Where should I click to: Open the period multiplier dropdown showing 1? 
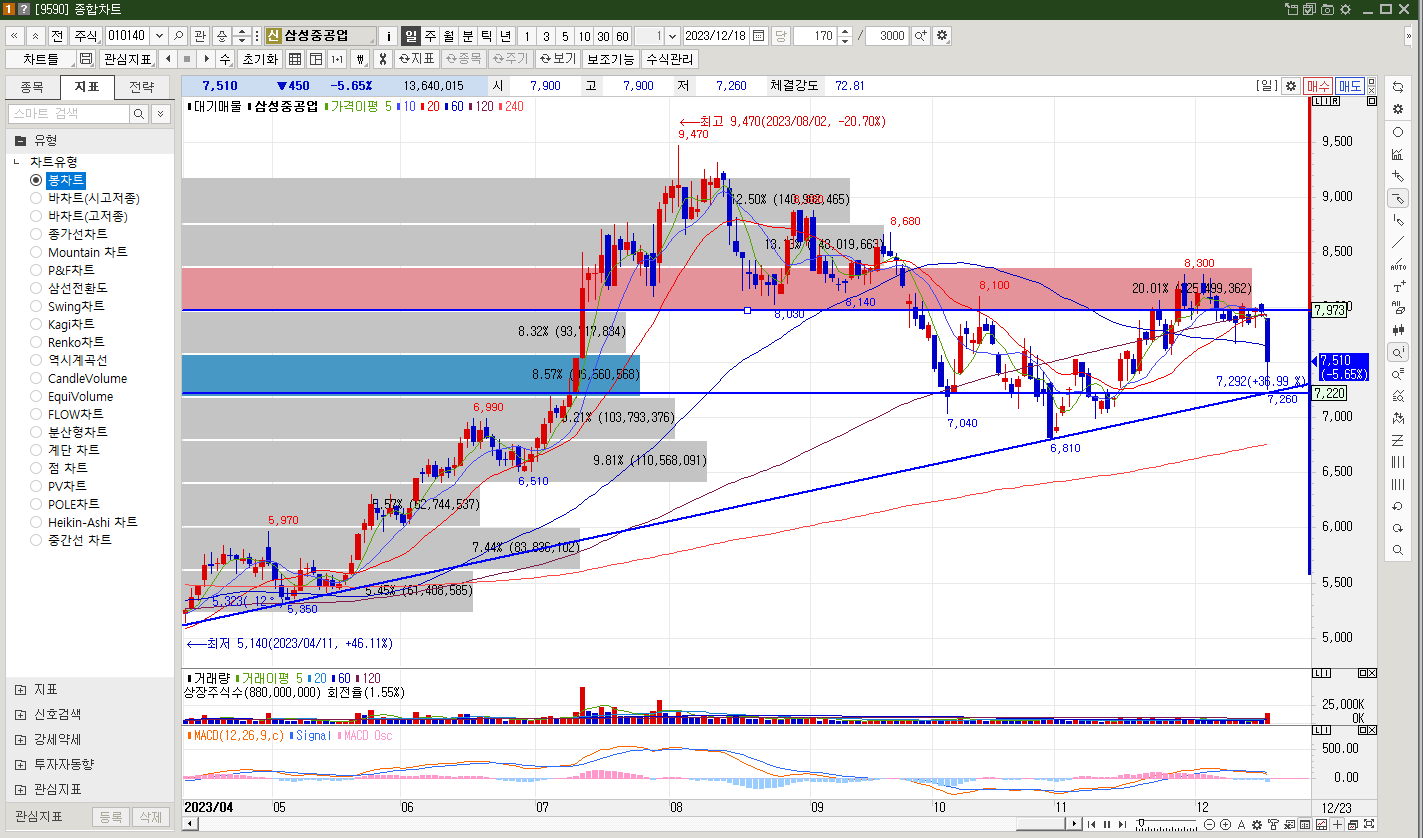[672, 35]
